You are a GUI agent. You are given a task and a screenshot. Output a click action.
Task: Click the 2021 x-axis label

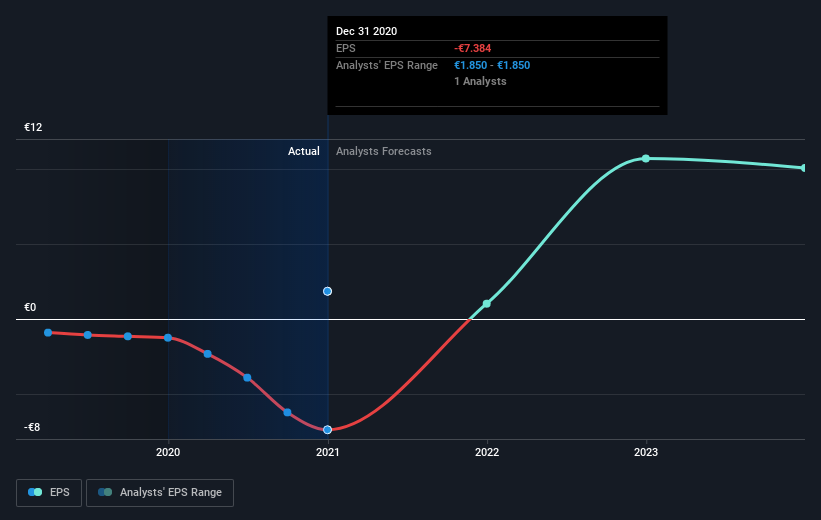point(327,452)
